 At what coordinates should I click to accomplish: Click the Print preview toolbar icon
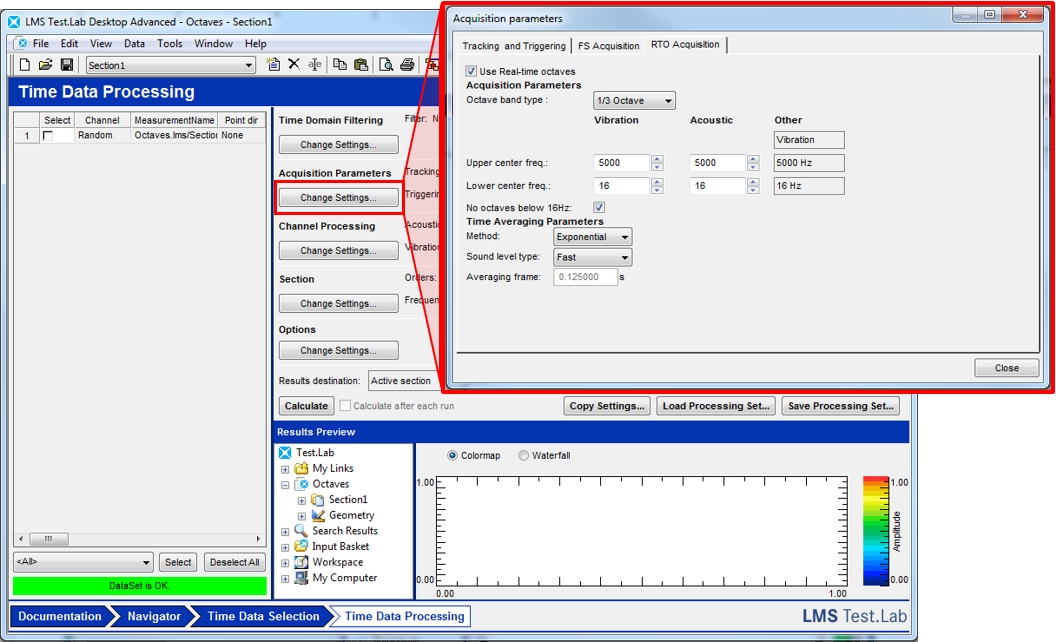[x=386, y=65]
